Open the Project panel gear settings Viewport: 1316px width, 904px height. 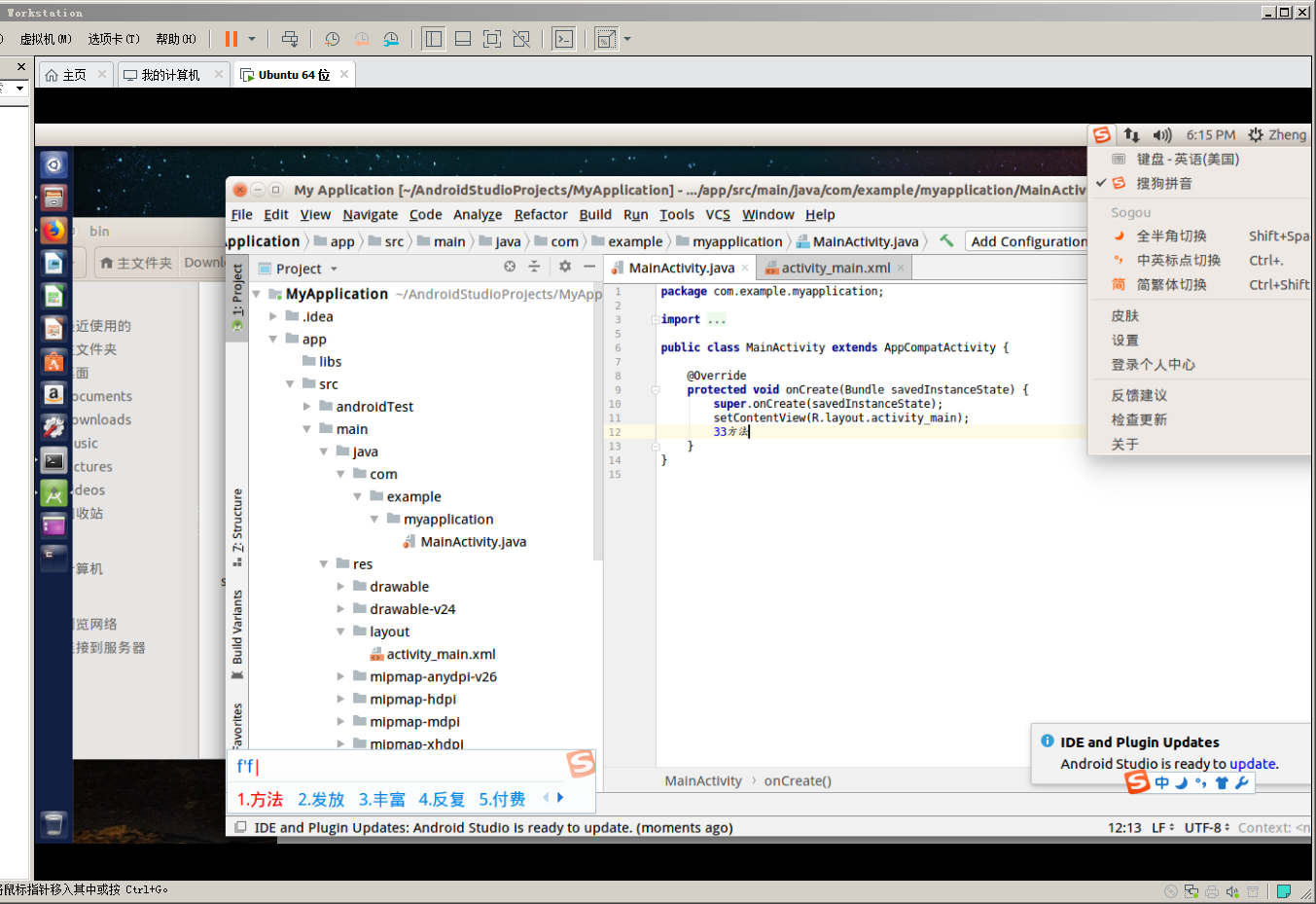565,267
